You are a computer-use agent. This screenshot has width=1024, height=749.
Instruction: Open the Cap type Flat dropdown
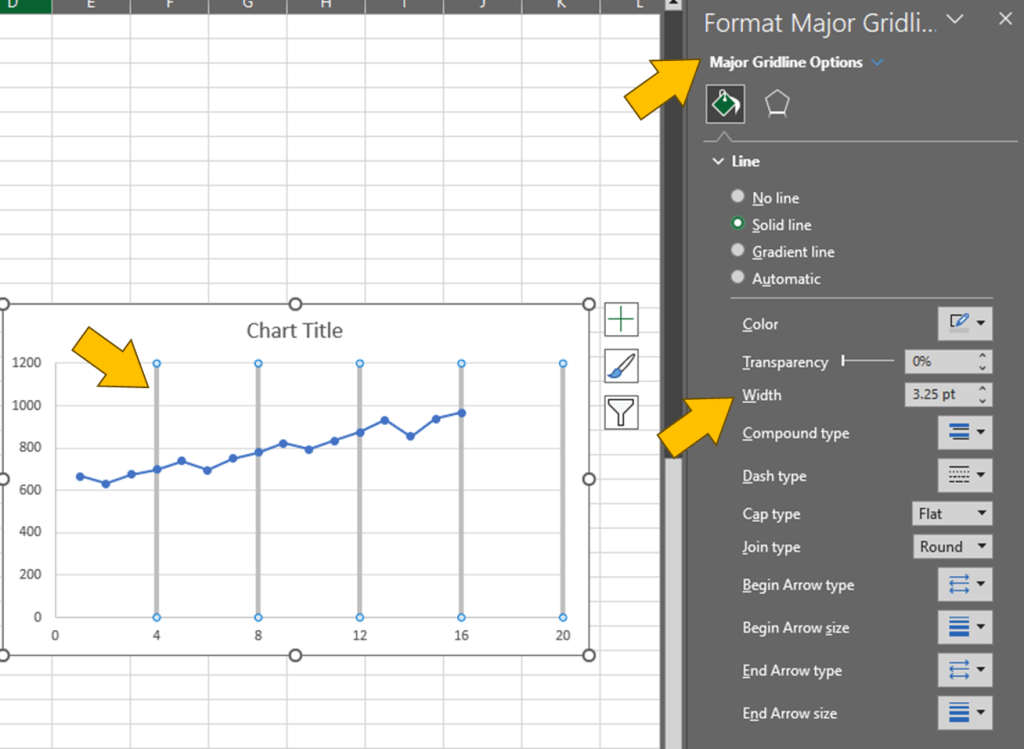[951, 514]
